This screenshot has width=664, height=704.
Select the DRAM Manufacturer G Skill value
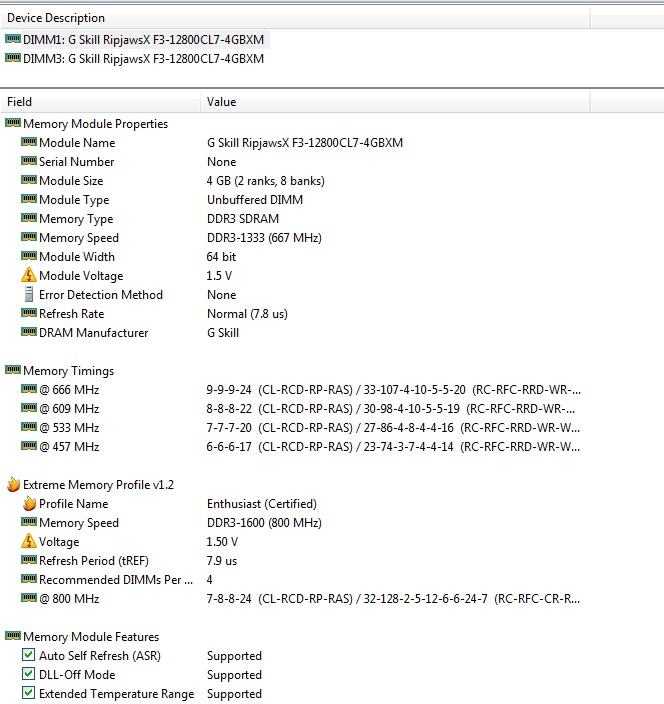pyautogui.click(x=223, y=333)
